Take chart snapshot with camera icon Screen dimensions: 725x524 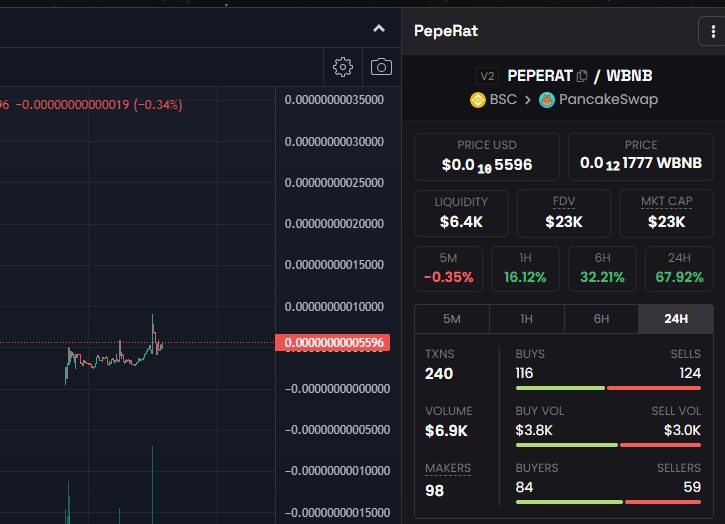click(381, 67)
